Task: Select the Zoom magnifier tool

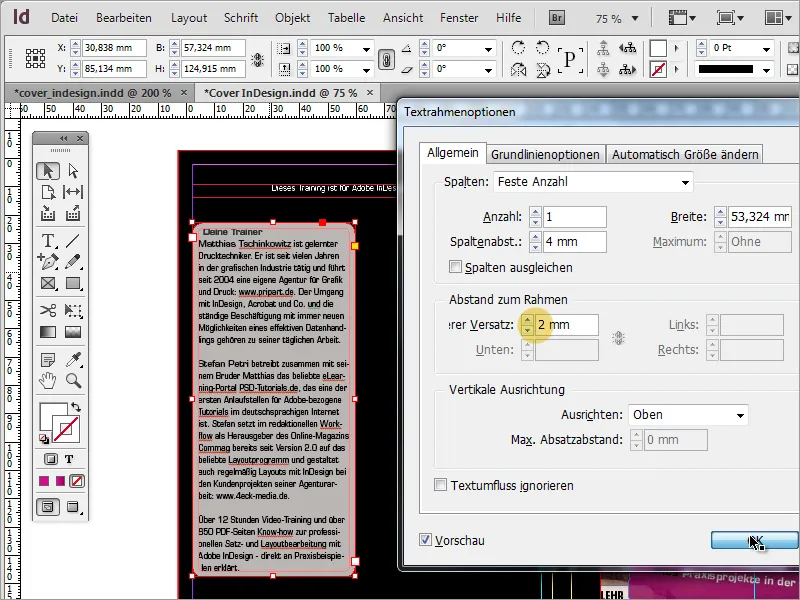Action: (73, 381)
